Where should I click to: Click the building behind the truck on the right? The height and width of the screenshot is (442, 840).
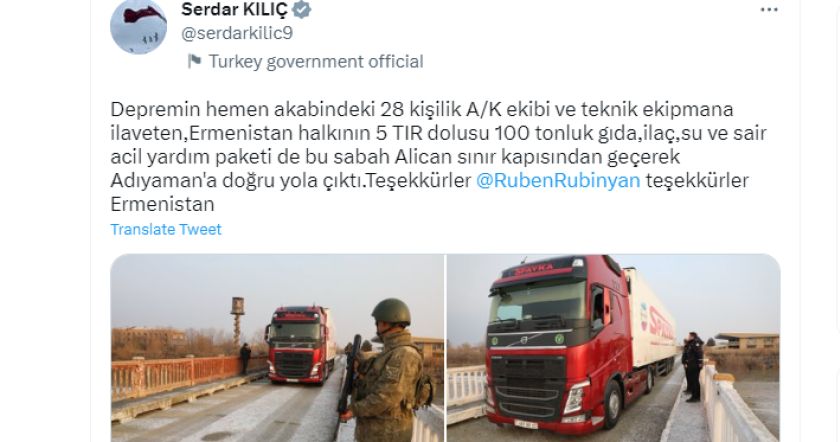(746, 341)
